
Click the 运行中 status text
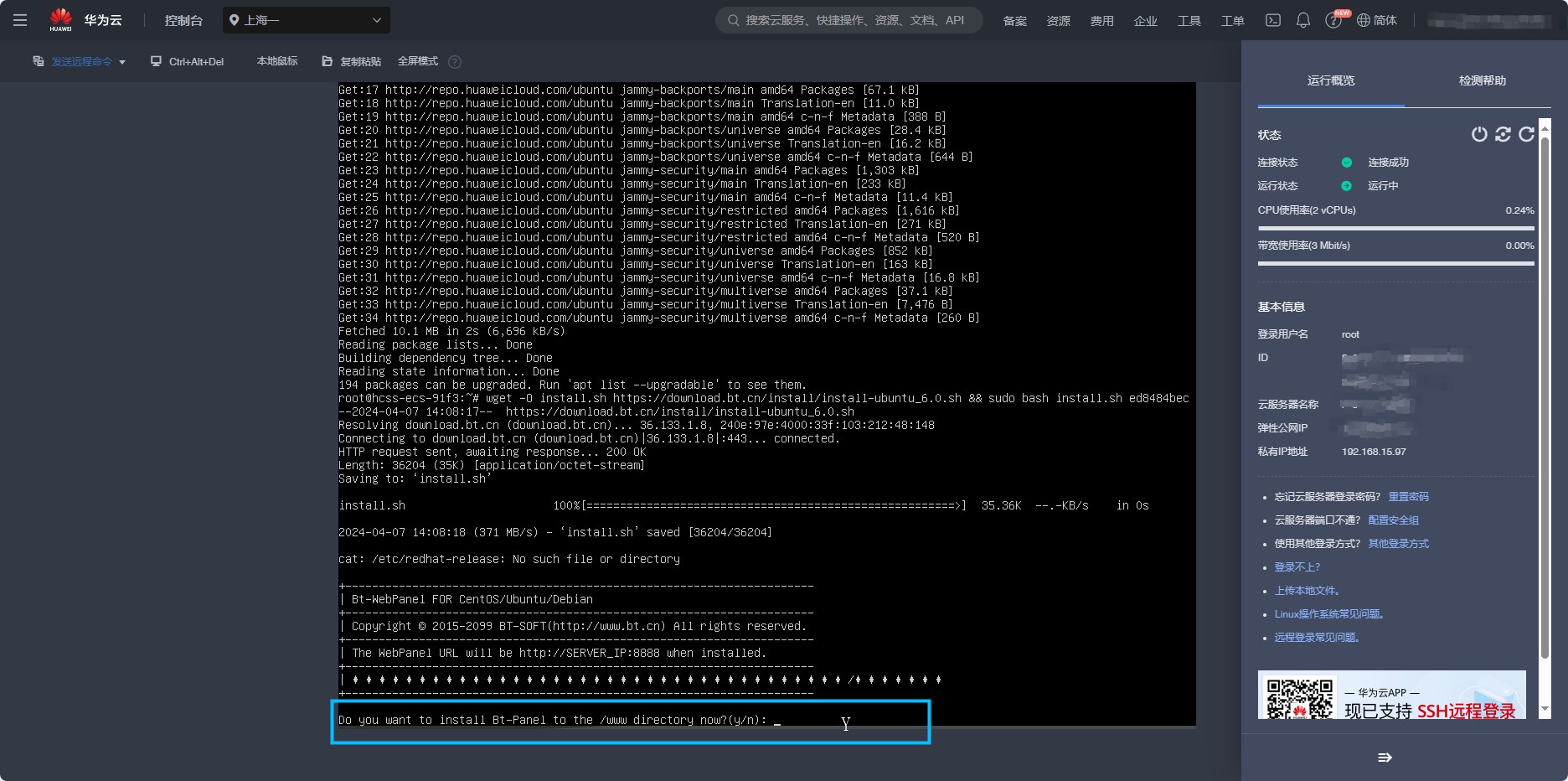1383,186
